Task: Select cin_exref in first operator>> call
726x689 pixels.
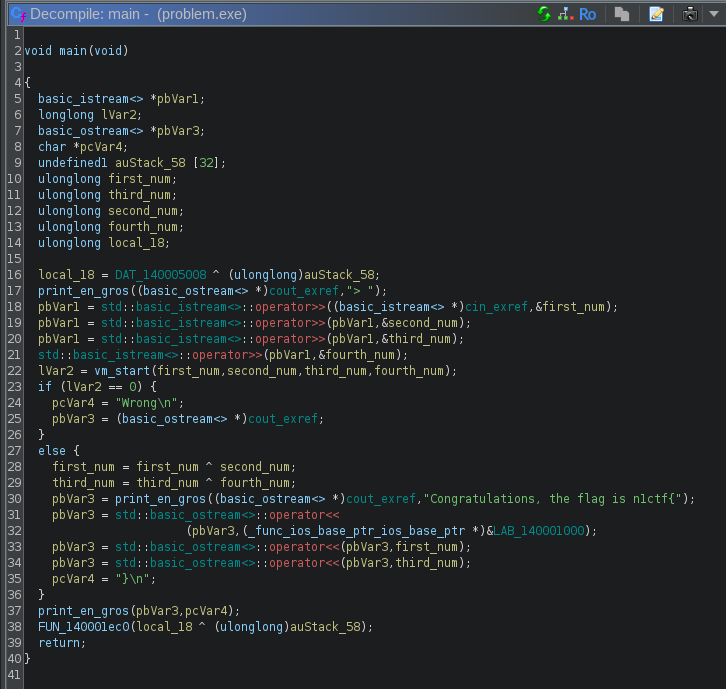Action: (498, 306)
